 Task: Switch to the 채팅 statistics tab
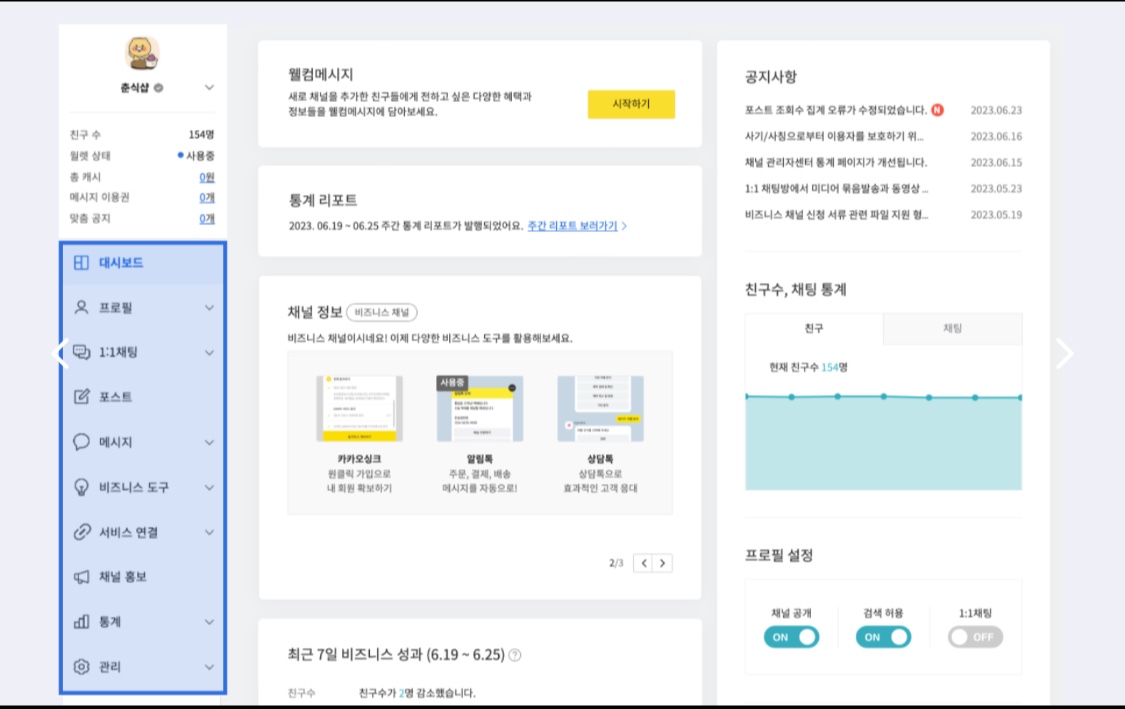[x=950, y=327]
